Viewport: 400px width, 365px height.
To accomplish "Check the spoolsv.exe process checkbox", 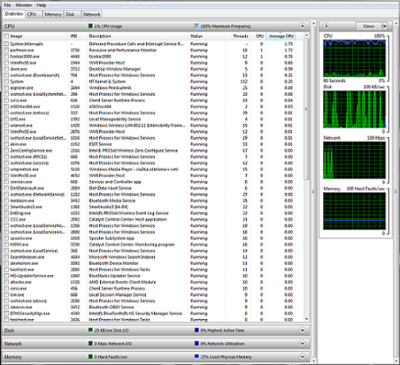I will [6, 238].
